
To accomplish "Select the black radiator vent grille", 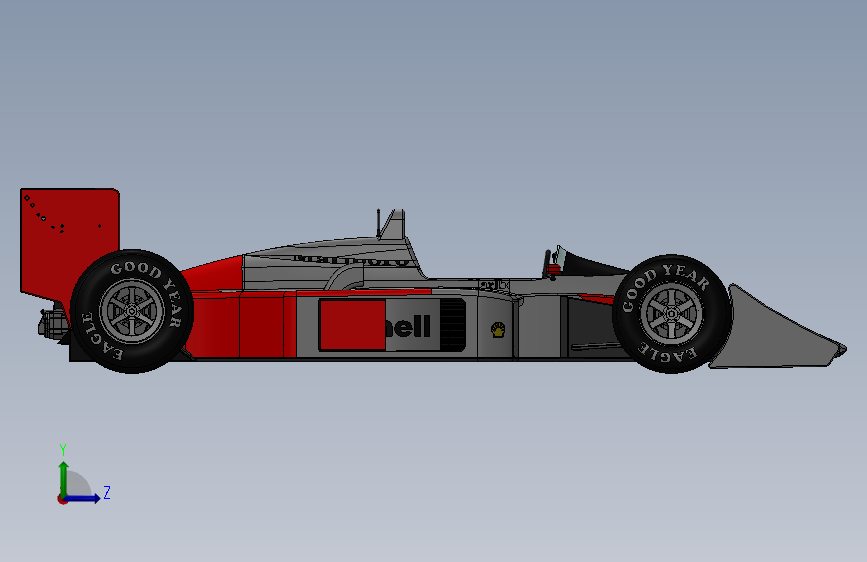I will 453,325.
